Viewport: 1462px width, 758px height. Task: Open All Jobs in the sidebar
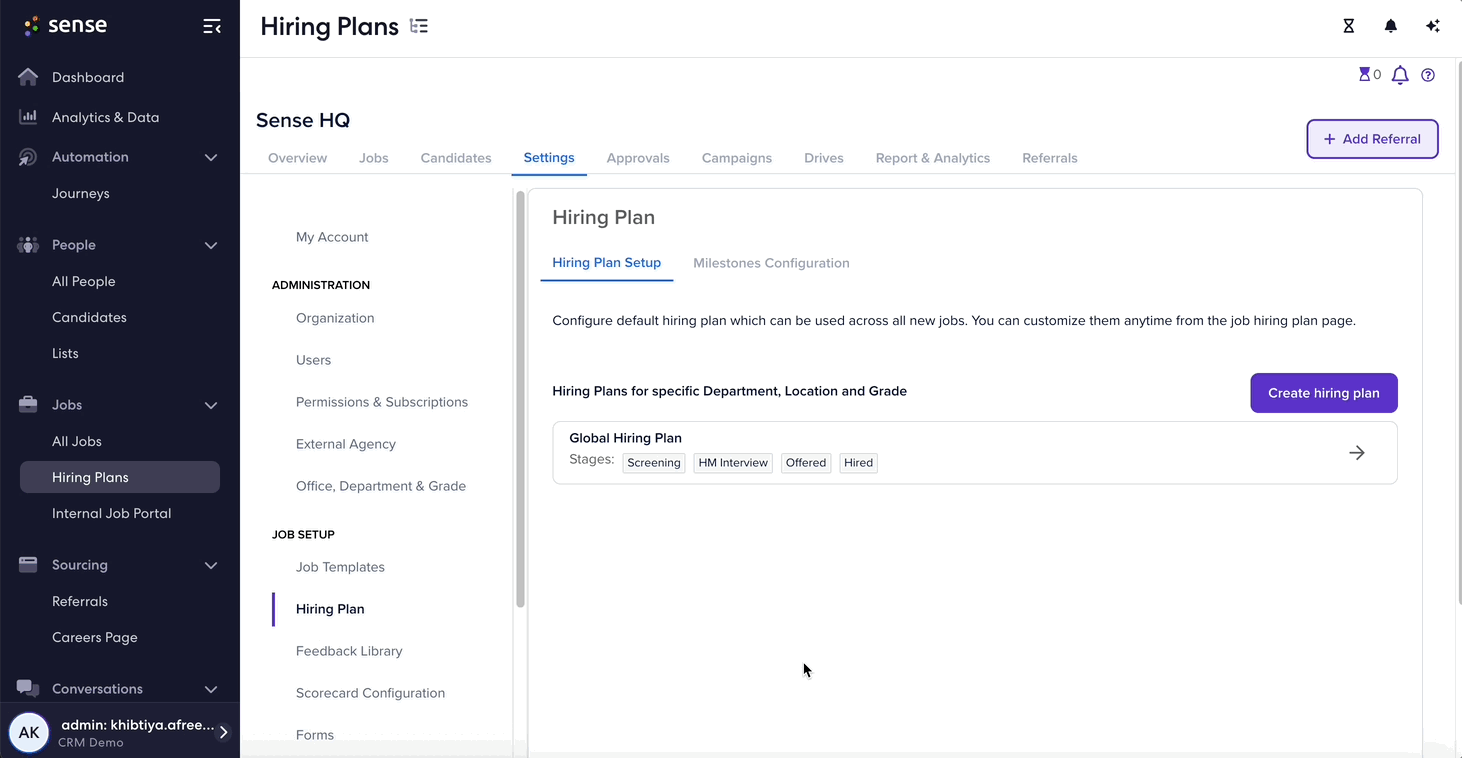tap(77, 441)
